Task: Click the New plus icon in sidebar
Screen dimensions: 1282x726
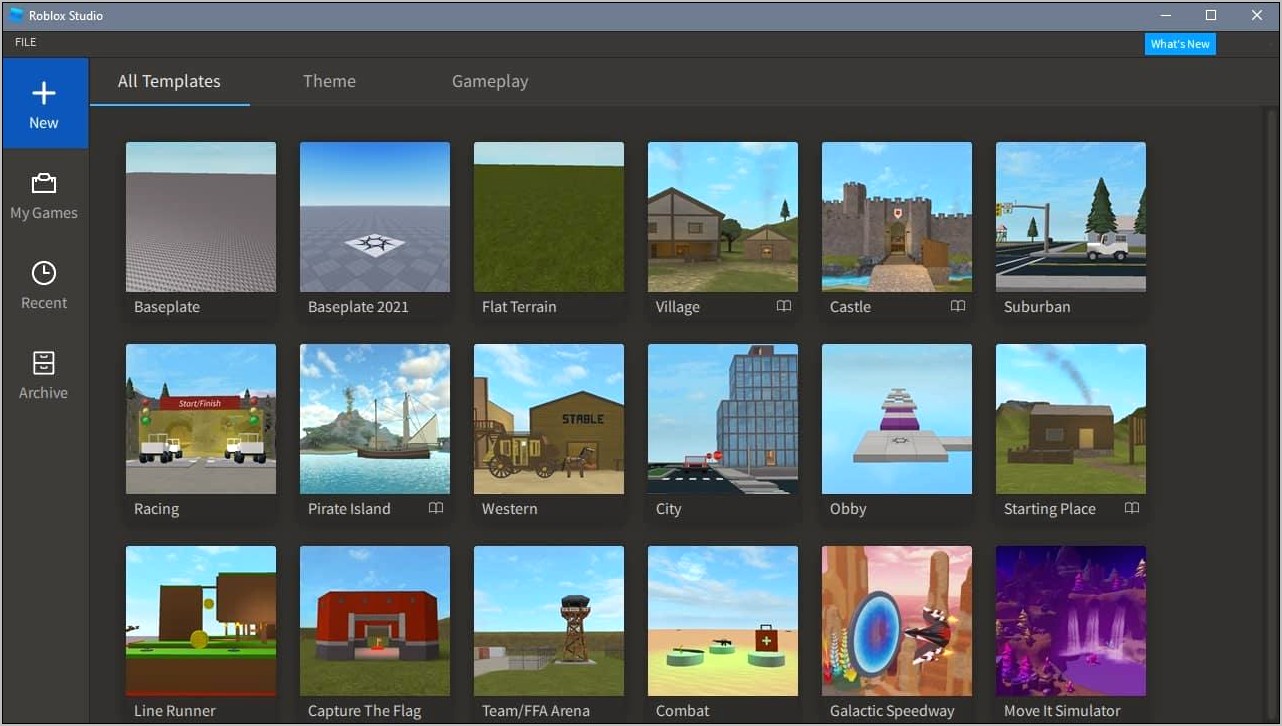Action: point(44,93)
